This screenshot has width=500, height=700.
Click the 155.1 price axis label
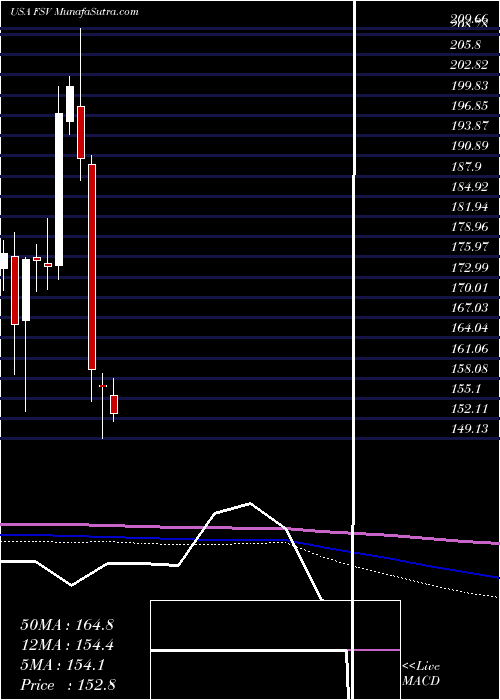point(467,389)
